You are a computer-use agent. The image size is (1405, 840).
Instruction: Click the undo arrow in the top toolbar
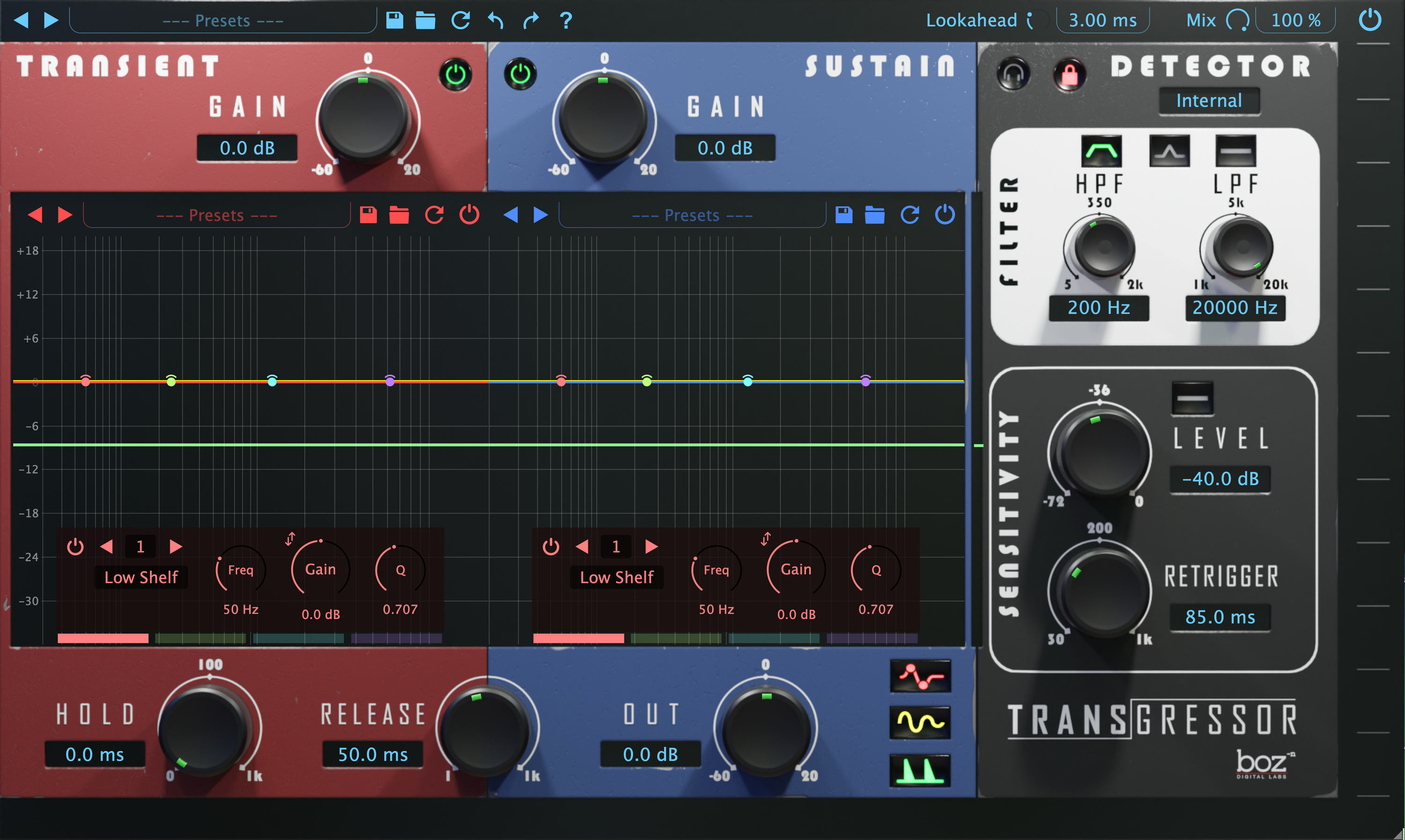[x=495, y=20]
